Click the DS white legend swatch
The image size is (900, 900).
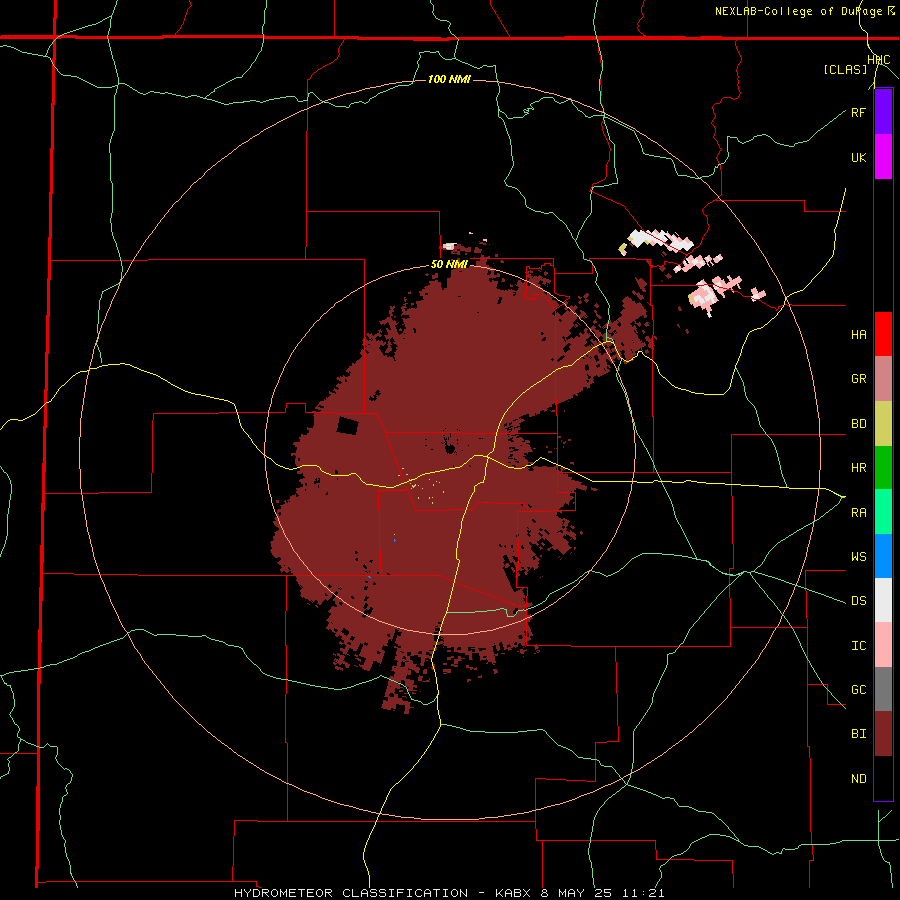tap(883, 600)
